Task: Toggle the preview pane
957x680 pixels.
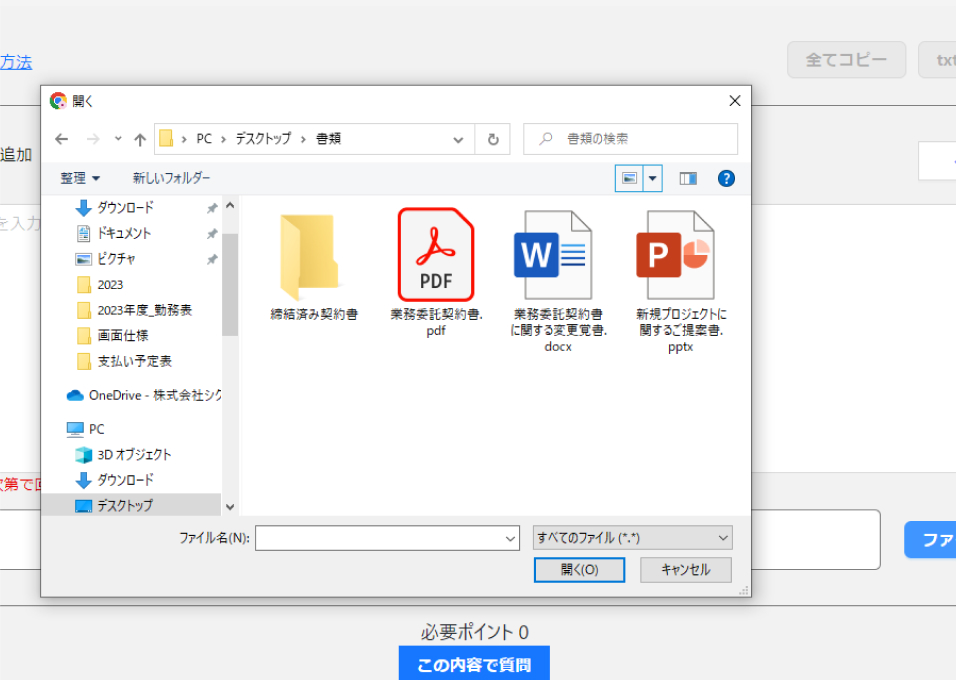Action: [687, 177]
